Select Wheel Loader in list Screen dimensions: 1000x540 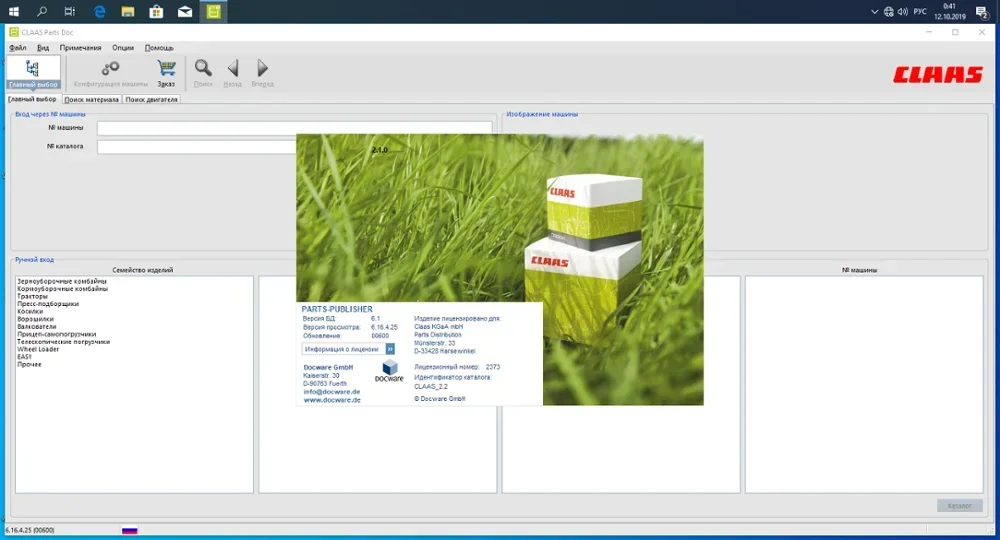coord(38,349)
